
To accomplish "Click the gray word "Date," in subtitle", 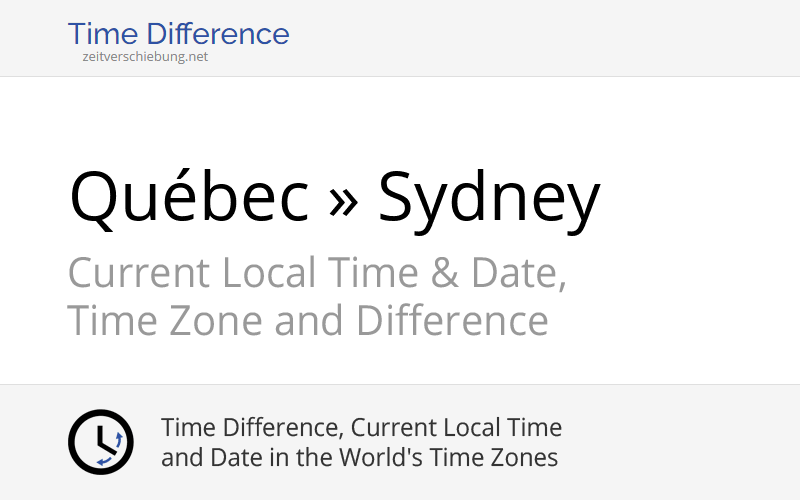I will click(x=518, y=274).
